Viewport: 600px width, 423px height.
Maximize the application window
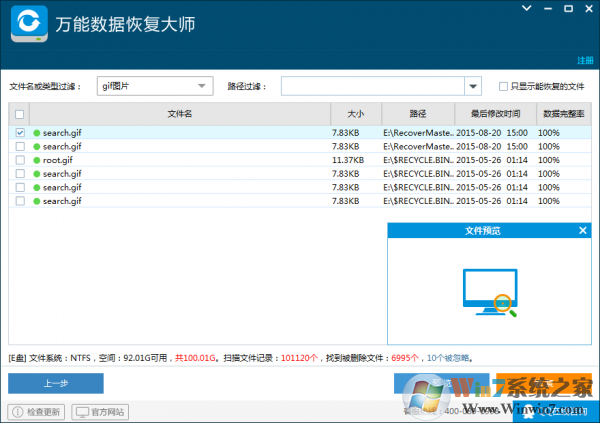click(x=562, y=9)
